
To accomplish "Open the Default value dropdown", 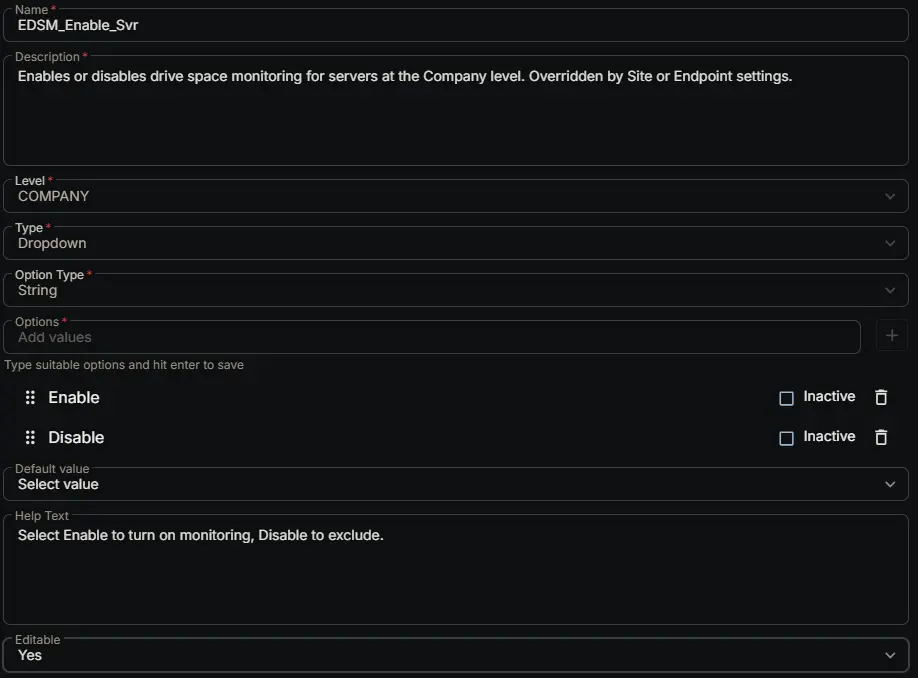I will pyautogui.click(x=455, y=484).
